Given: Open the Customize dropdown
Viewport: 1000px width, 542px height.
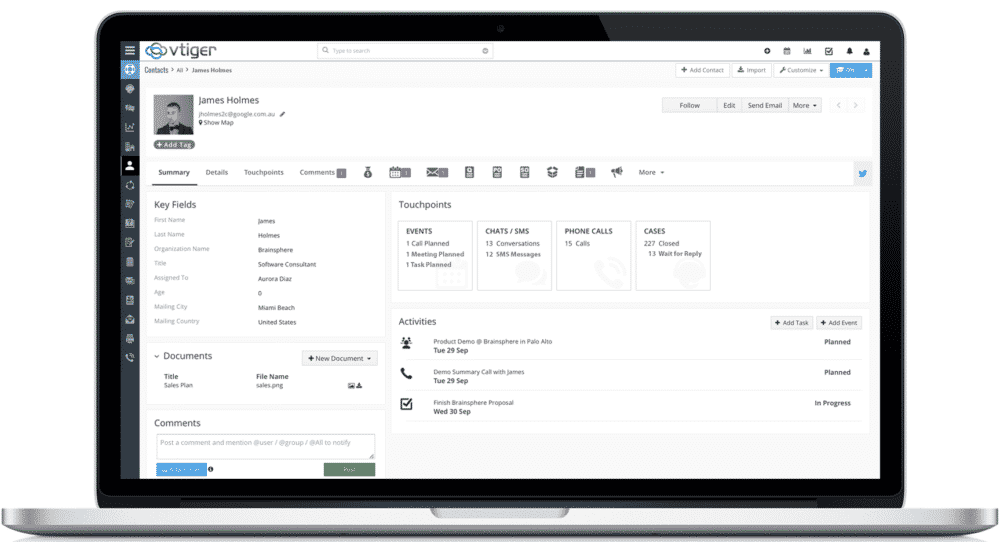Looking at the screenshot, I should point(801,71).
